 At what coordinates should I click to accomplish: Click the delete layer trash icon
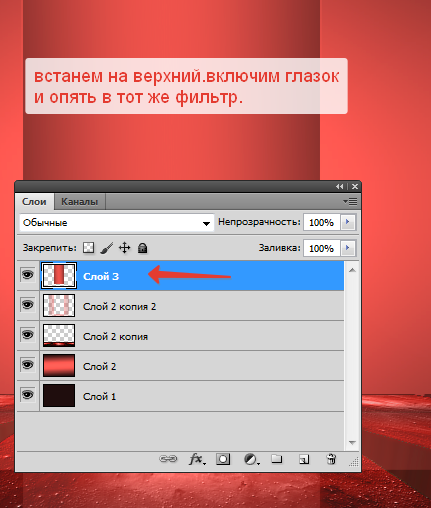click(x=331, y=459)
